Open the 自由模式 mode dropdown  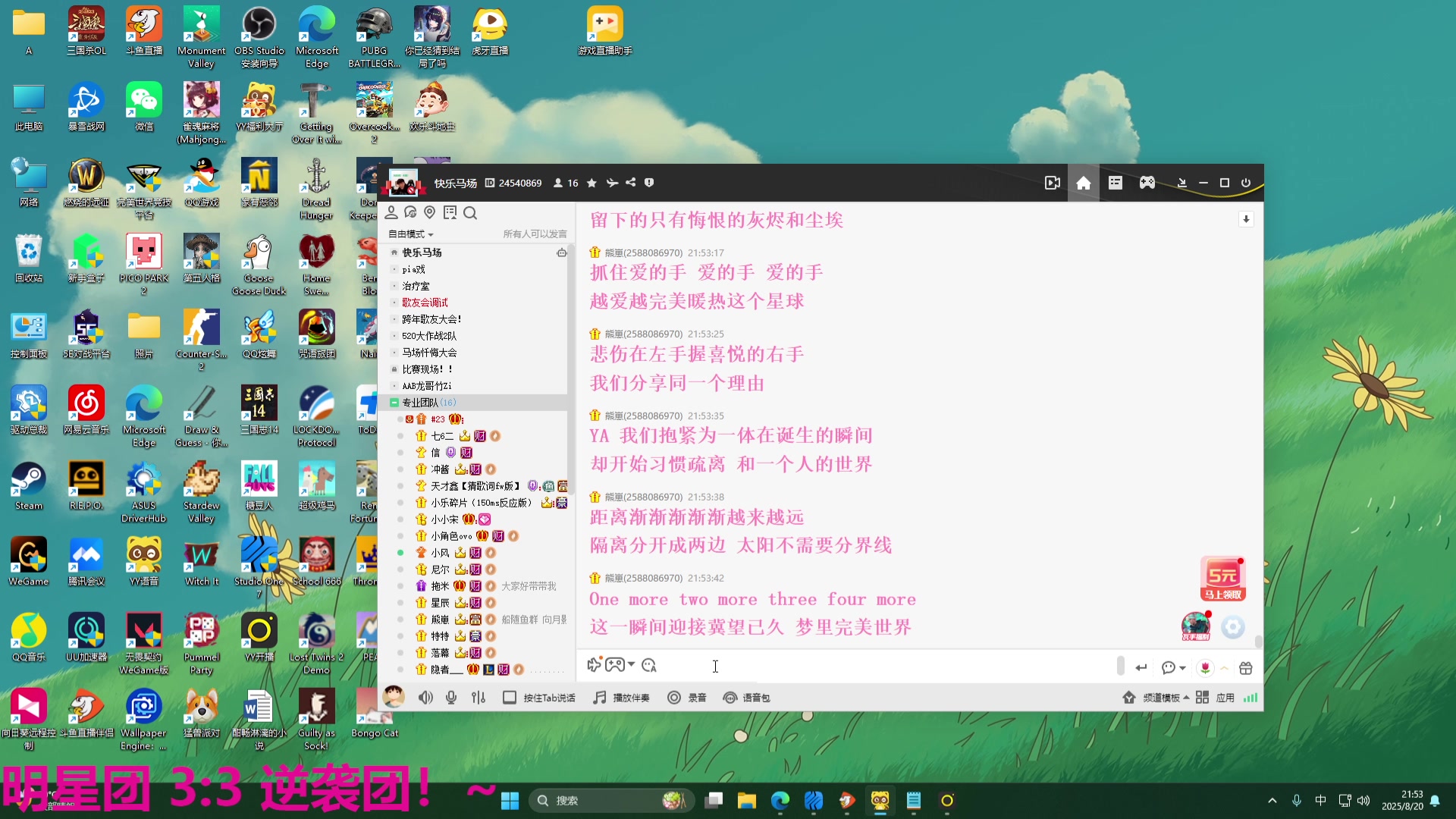coord(411,234)
